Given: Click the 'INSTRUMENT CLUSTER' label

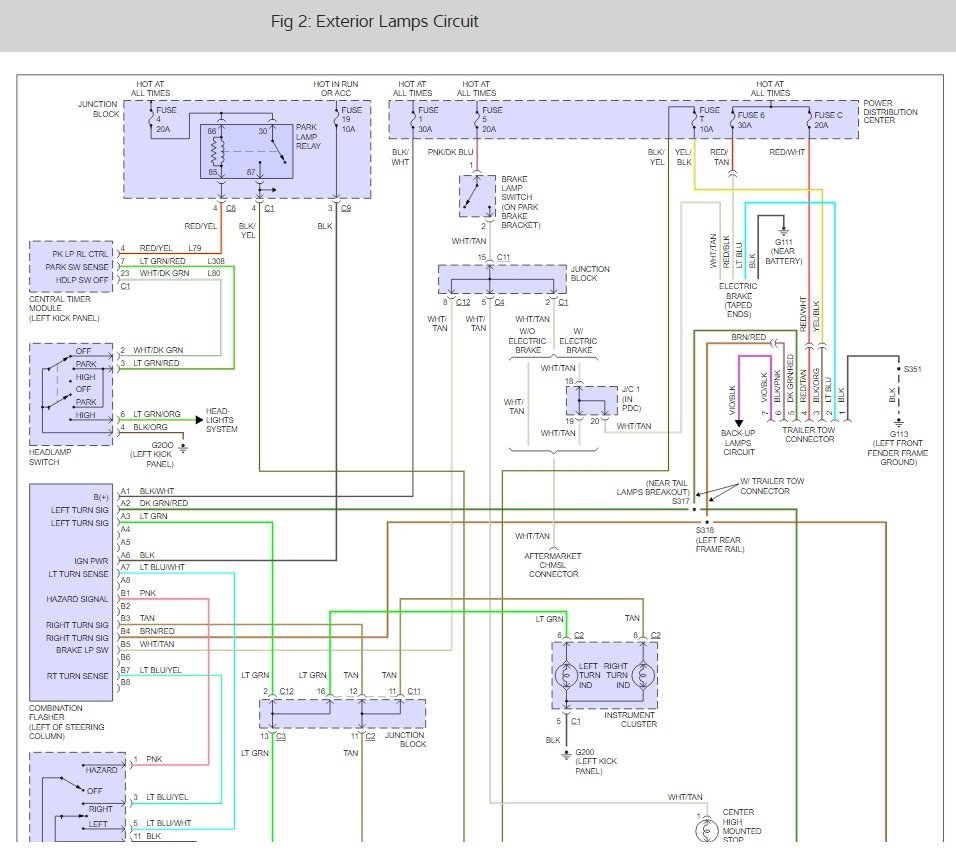Looking at the screenshot, I should coord(630,719).
